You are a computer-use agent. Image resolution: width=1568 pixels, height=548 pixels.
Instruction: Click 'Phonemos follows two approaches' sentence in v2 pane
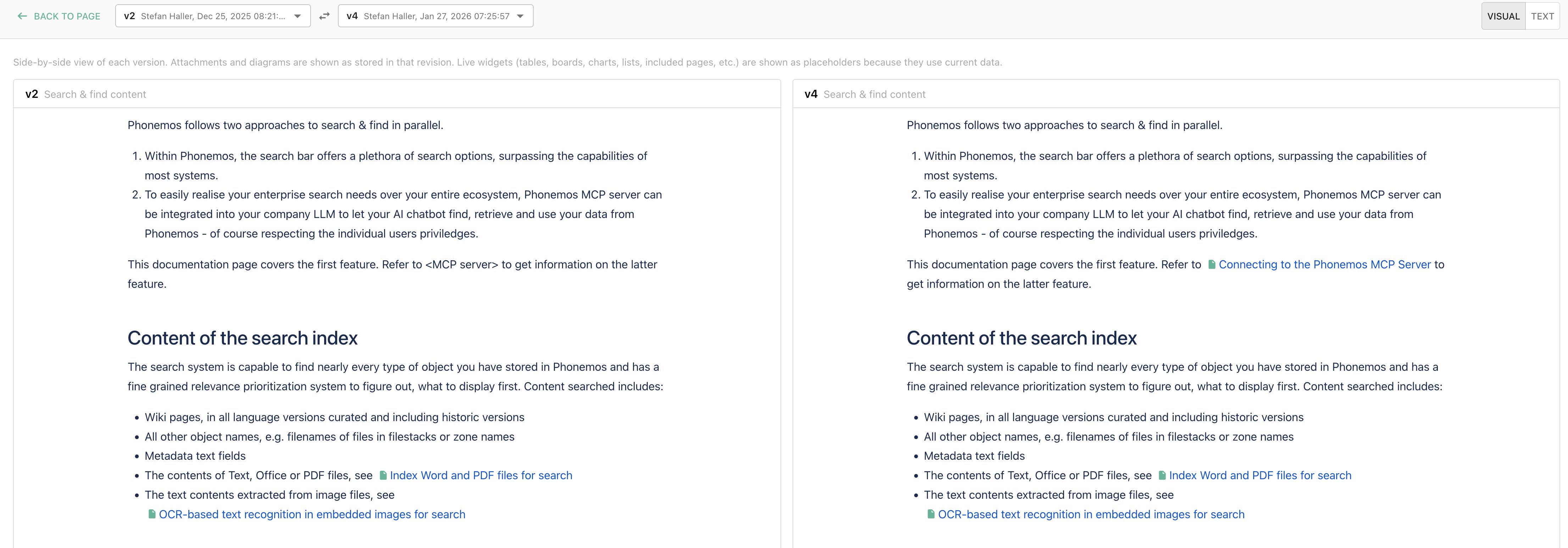(x=285, y=125)
